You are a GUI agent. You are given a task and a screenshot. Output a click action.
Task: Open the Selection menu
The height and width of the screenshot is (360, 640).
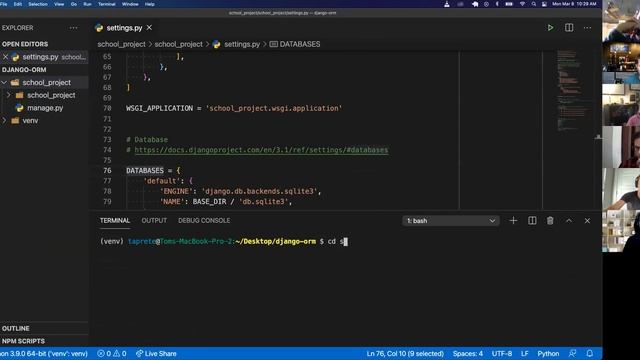coord(38,4)
